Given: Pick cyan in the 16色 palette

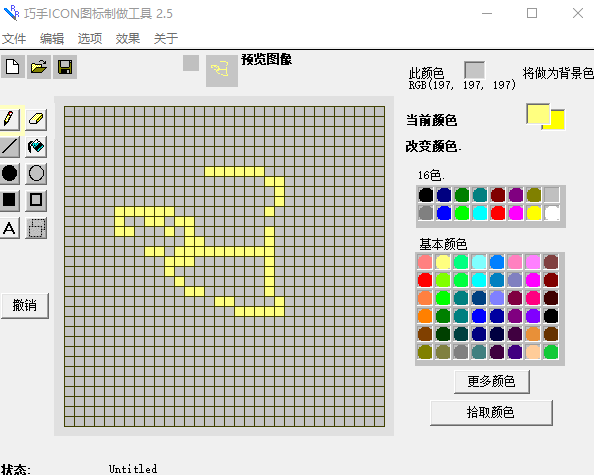Looking at the screenshot, I should (x=480, y=213).
